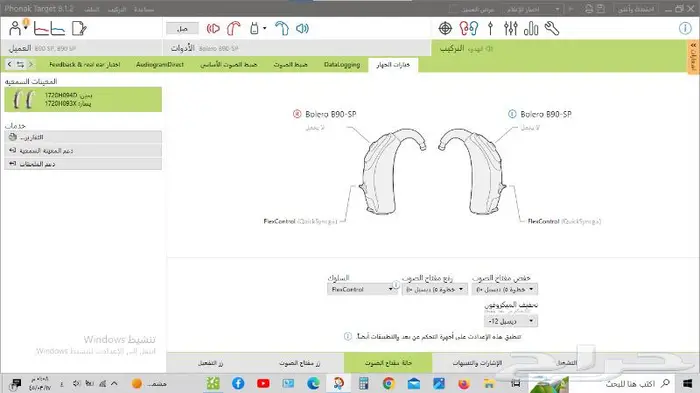This screenshot has height=393, width=700.
Task: Click the right hearing aid illustration
Action: click(x=393, y=171)
